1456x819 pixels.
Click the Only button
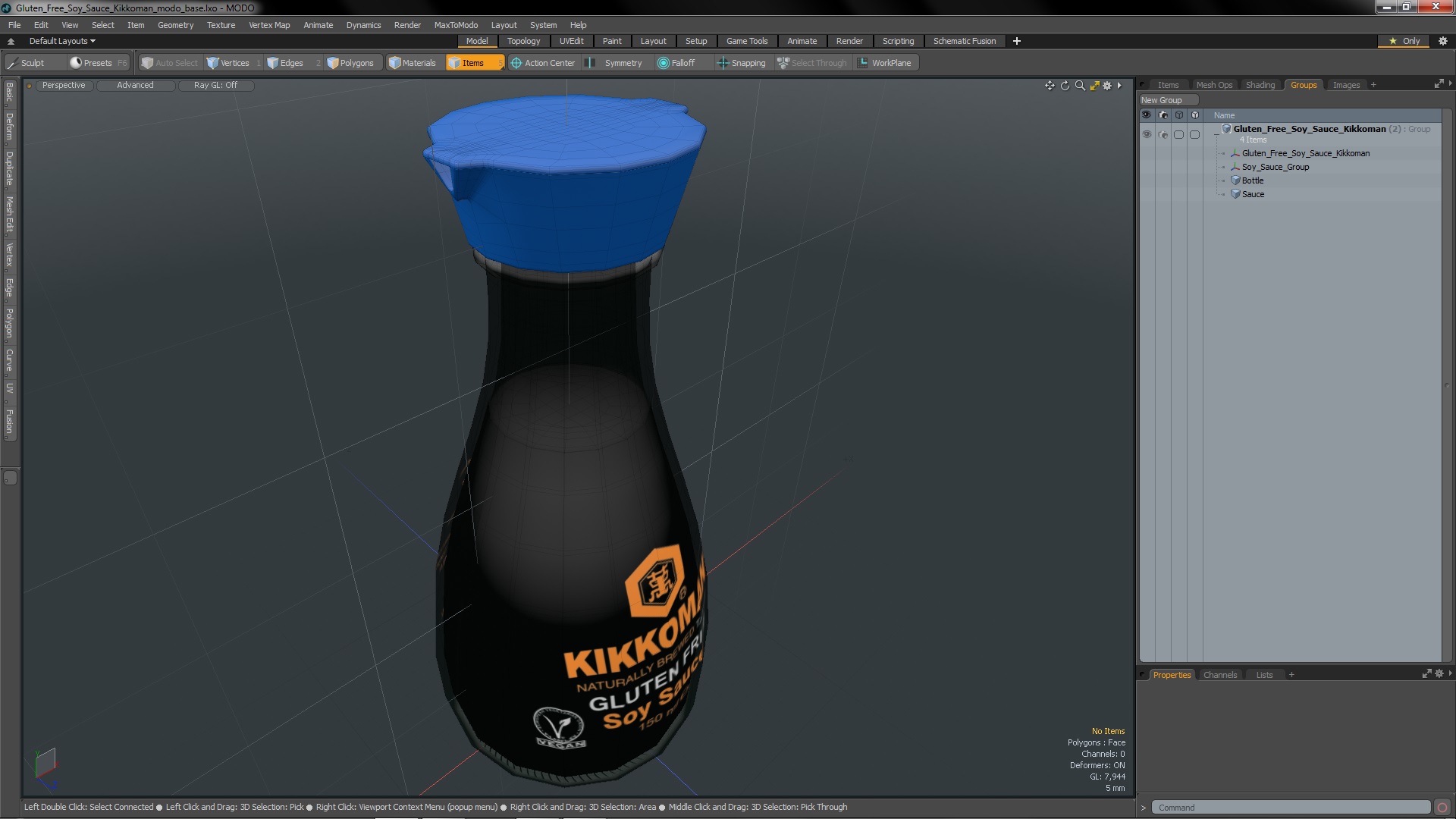(1404, 41)
